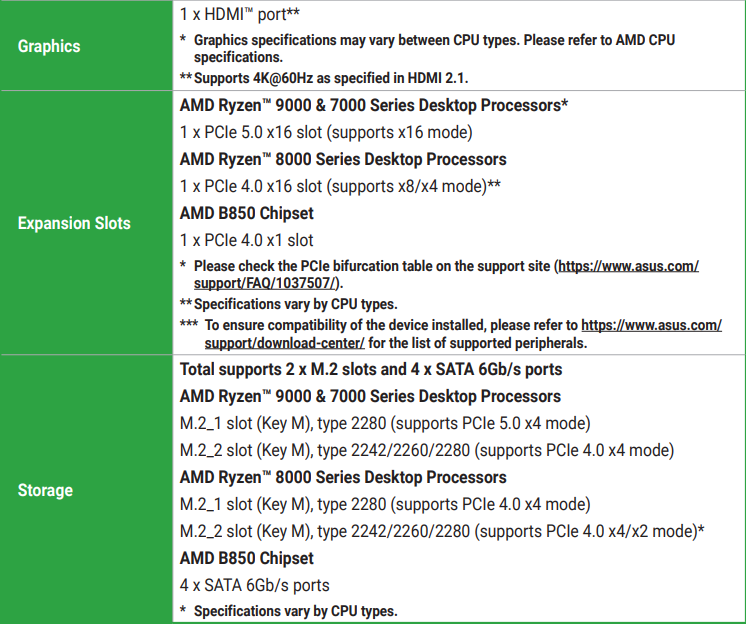This screenshot has height=624, width=746.
Task: Click the PCIe 4.0 x16 slot line
Action: click(x=340, y=186)
